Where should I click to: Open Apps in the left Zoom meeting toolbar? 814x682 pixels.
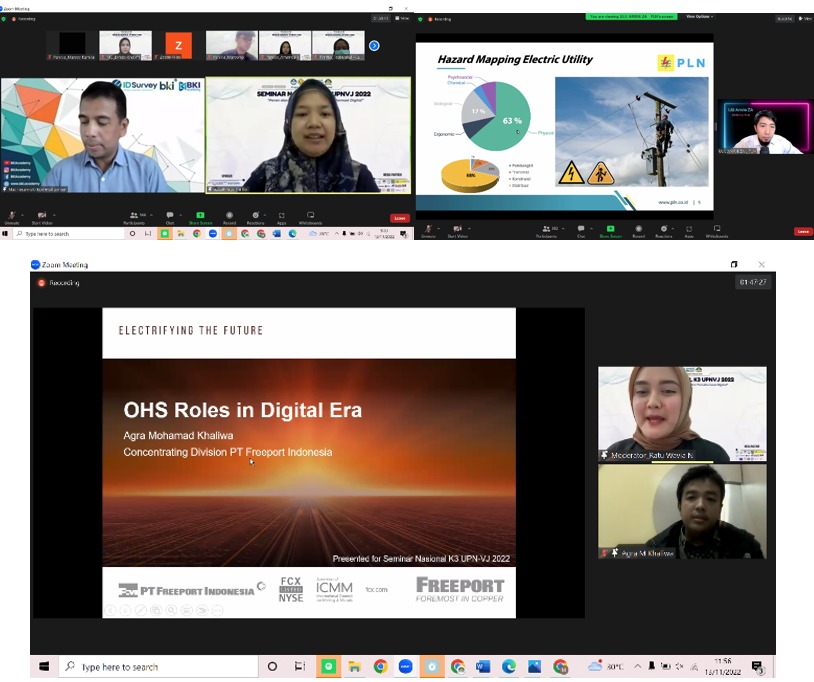[x=282, y=214]
